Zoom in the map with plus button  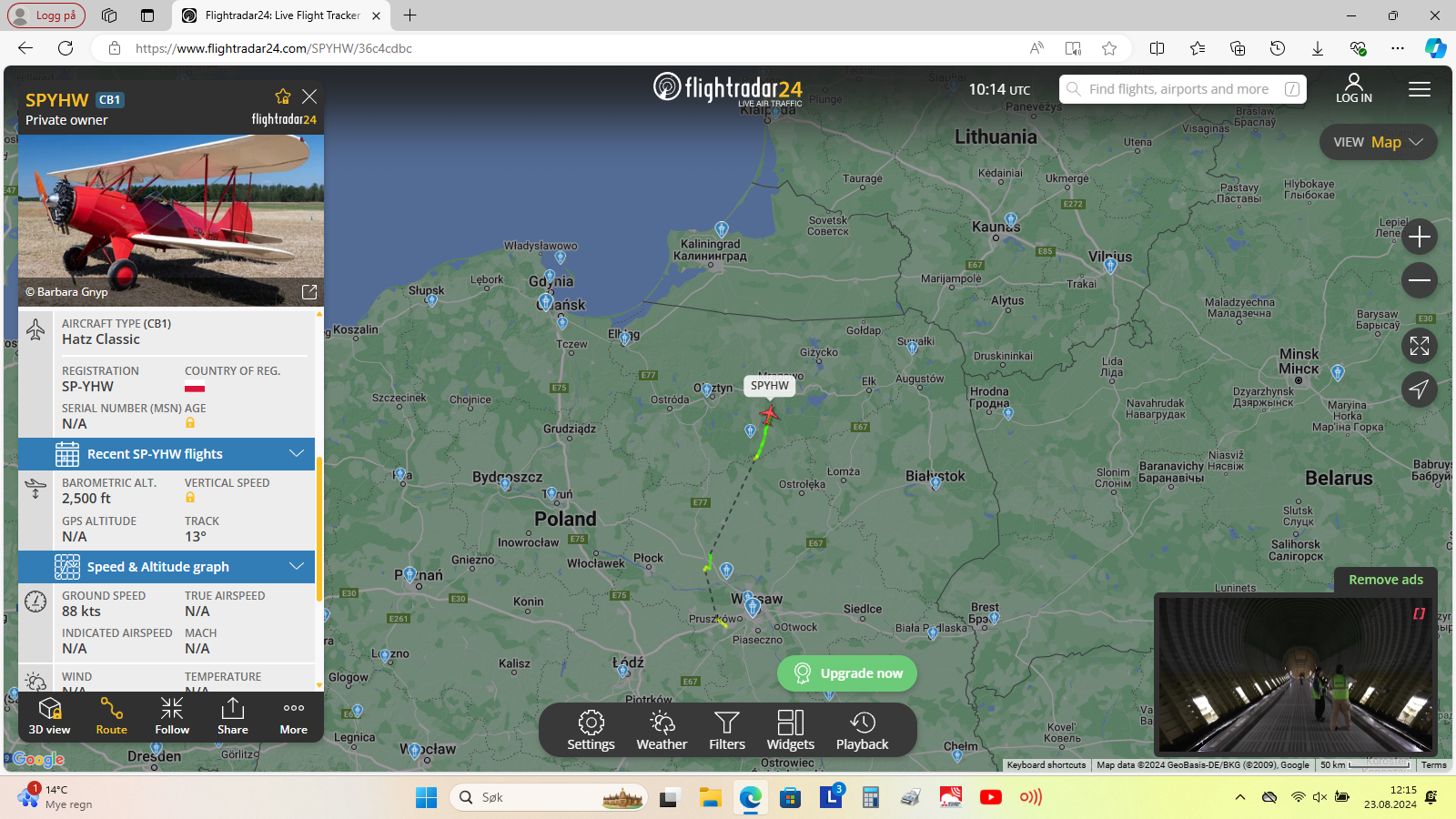point(1420,237)
